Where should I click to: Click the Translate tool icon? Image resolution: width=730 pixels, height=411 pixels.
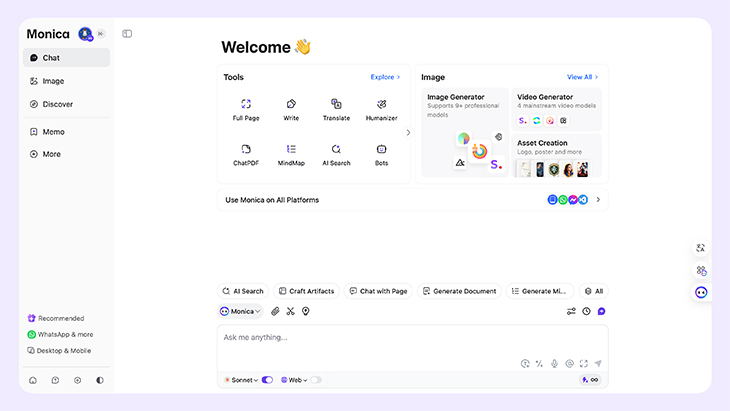(336, 109)
